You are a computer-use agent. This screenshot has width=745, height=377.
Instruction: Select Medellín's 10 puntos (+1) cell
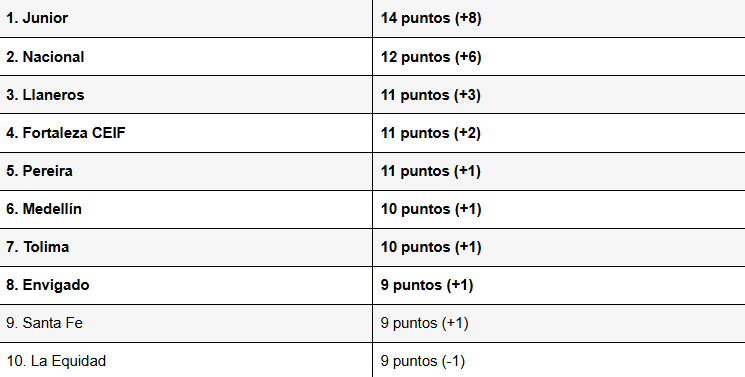(559, 209)
